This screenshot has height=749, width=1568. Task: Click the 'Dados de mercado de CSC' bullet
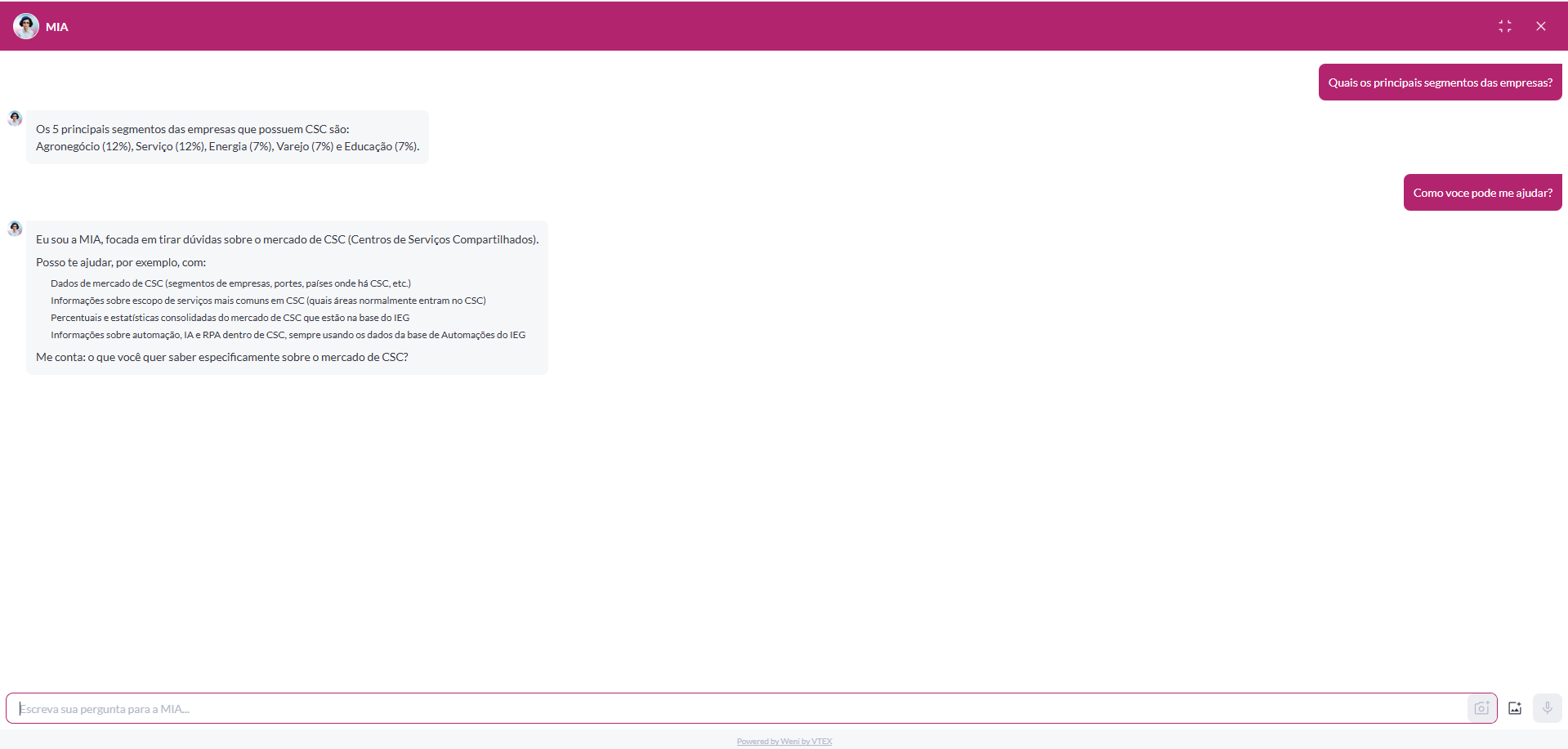point(230,283)
